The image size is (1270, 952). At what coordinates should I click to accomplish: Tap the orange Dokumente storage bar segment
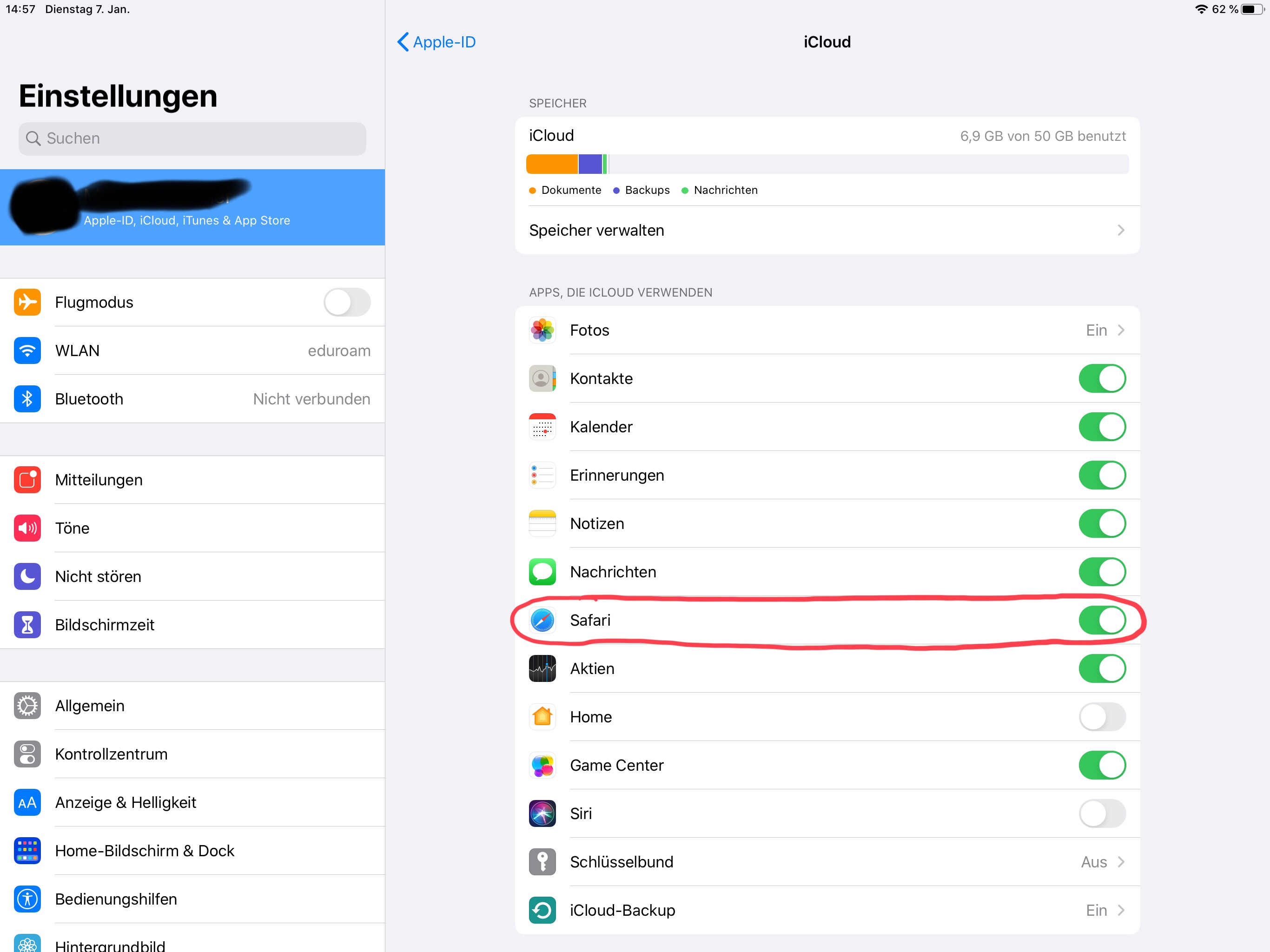pyautogui.click(x=551, y=164)
